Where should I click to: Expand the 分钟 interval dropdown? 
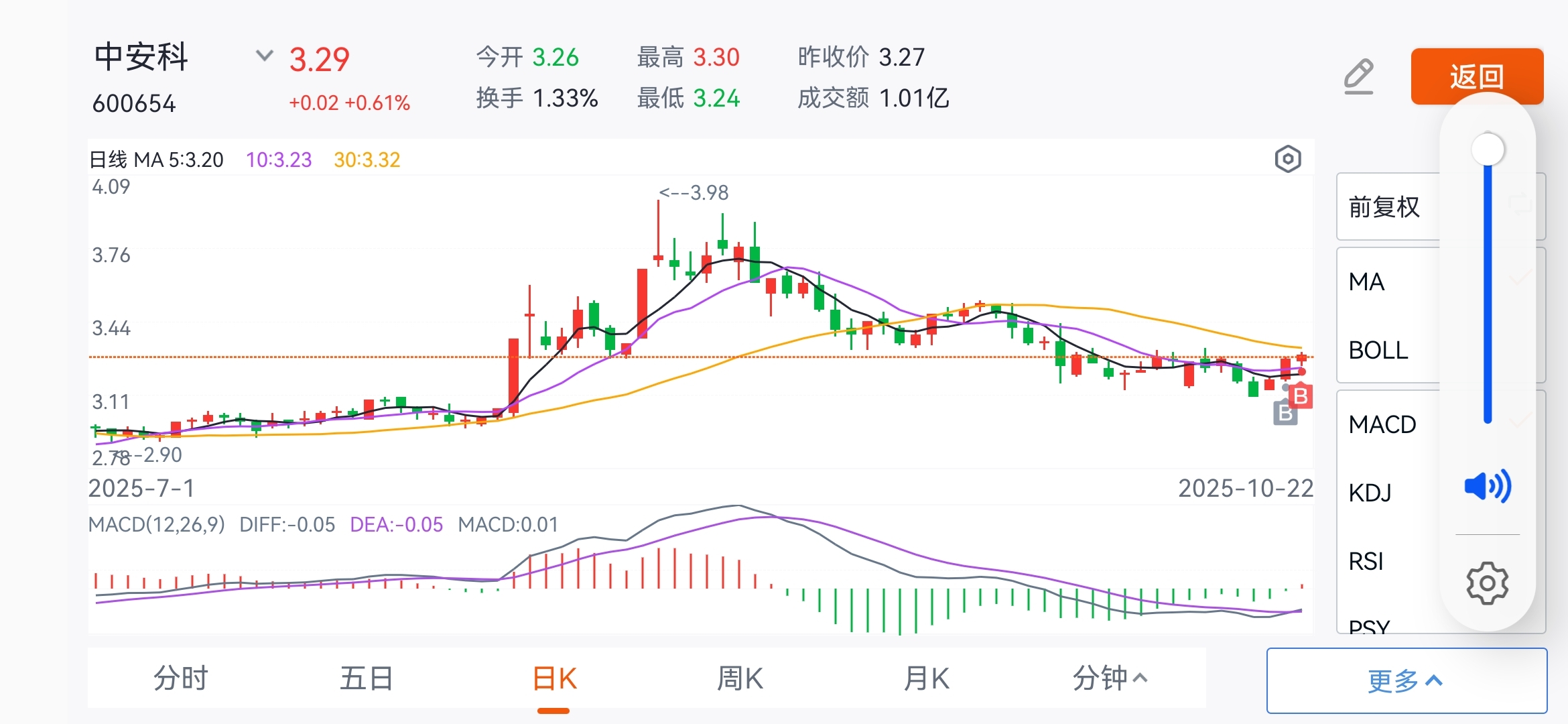click(x=1110, y=678)
